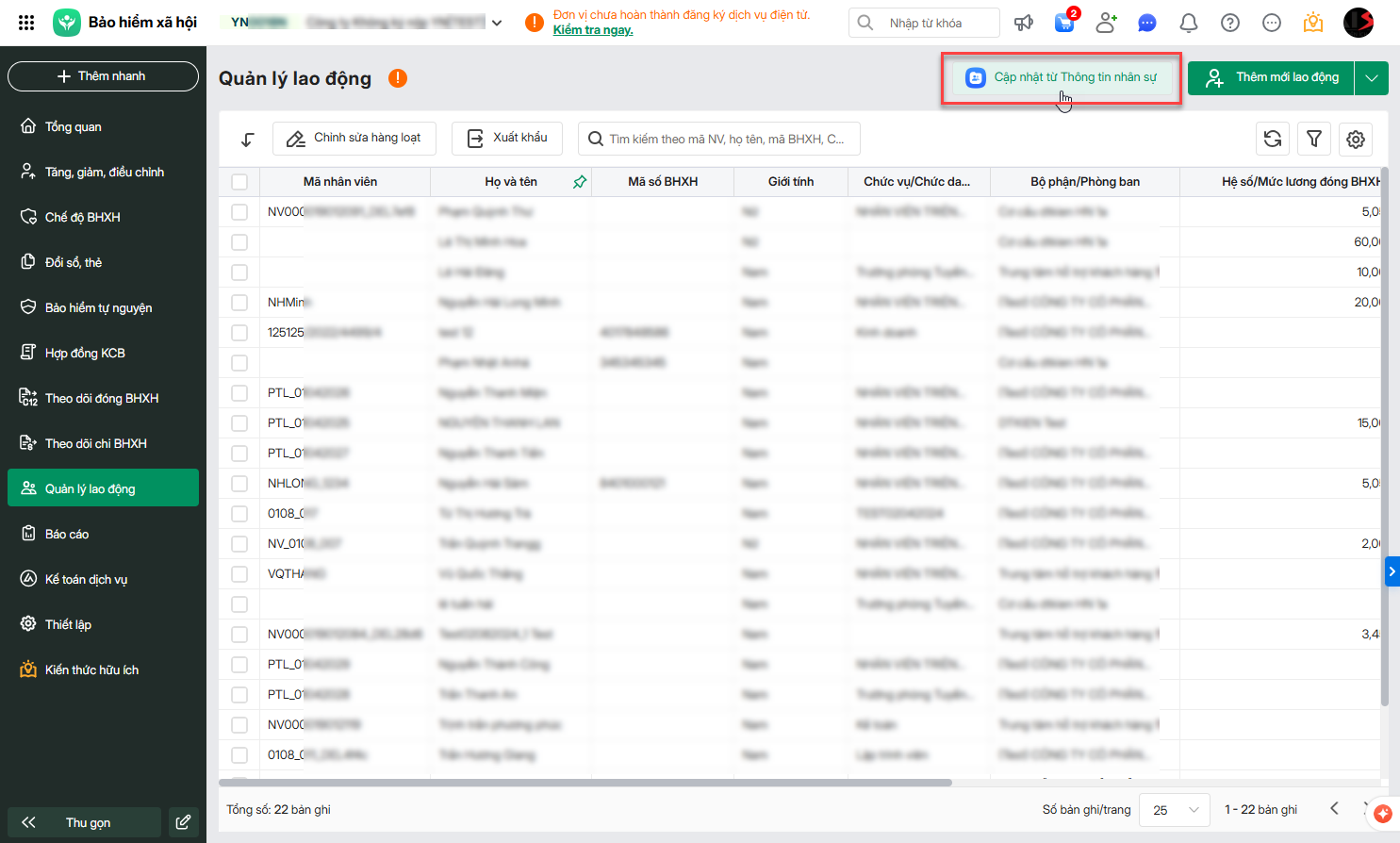This screenshot has height=843, width=1400.
Task: Check the row starting with VQTH
Action: coord(239,574)
